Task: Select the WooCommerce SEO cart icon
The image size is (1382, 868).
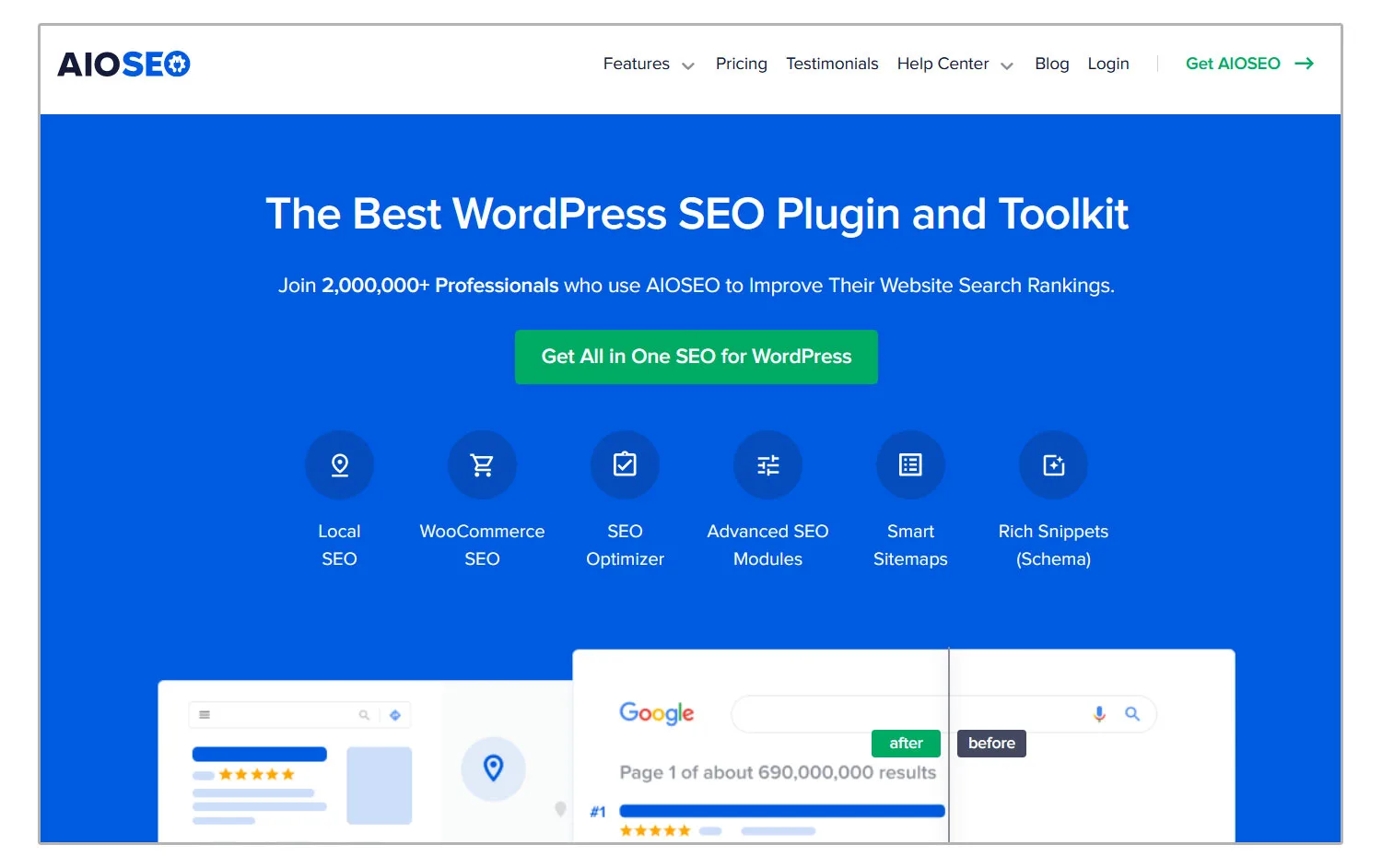Action: 482,465
